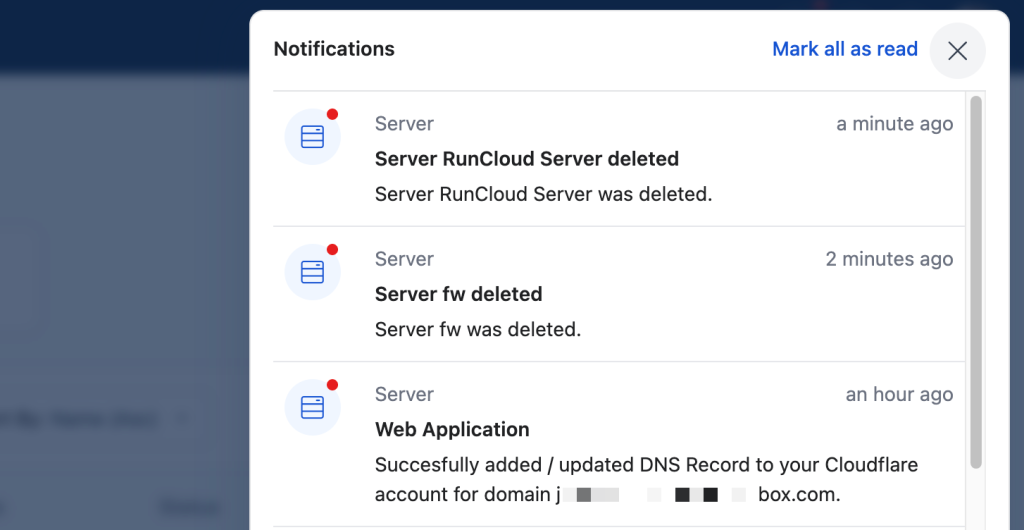1024x530 pixels.
Task: Click the dimmed sort dropdown behind the panel
Action: (98, 419)
